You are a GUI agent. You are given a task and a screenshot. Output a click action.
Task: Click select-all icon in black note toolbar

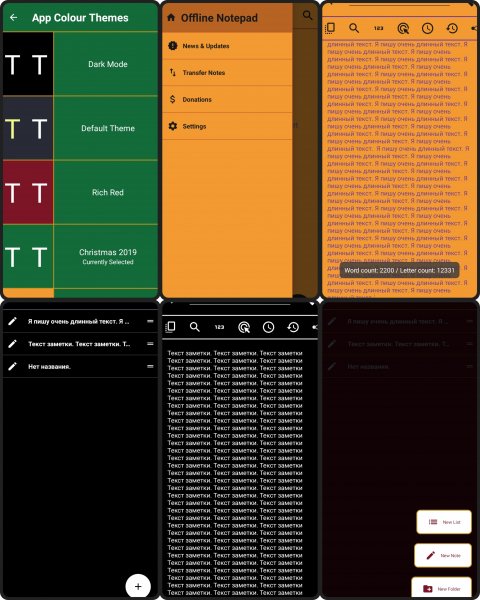170,327
